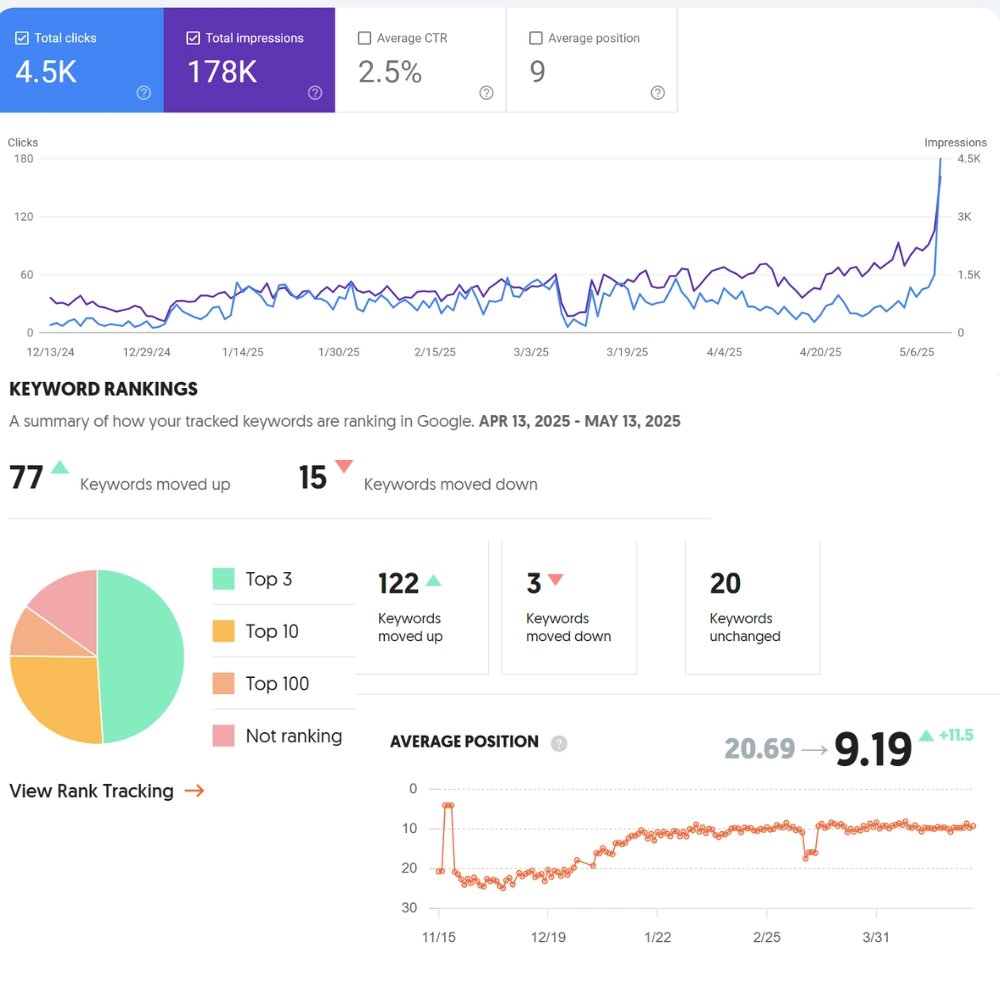This screenshot has width=1000, height=1000.
Task: Click the question mark beside AVERAGE POSITION heading
Action: [x=559, y=743]
